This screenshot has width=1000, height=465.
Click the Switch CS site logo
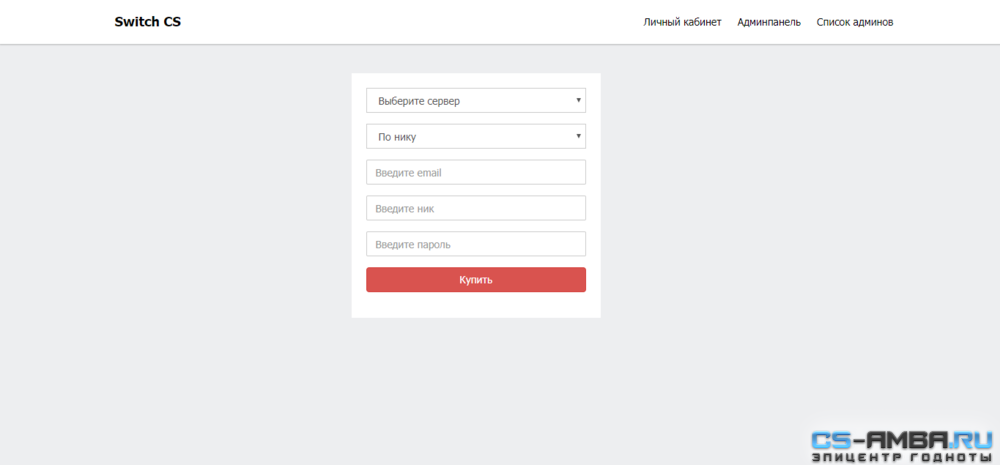(147, 22)
